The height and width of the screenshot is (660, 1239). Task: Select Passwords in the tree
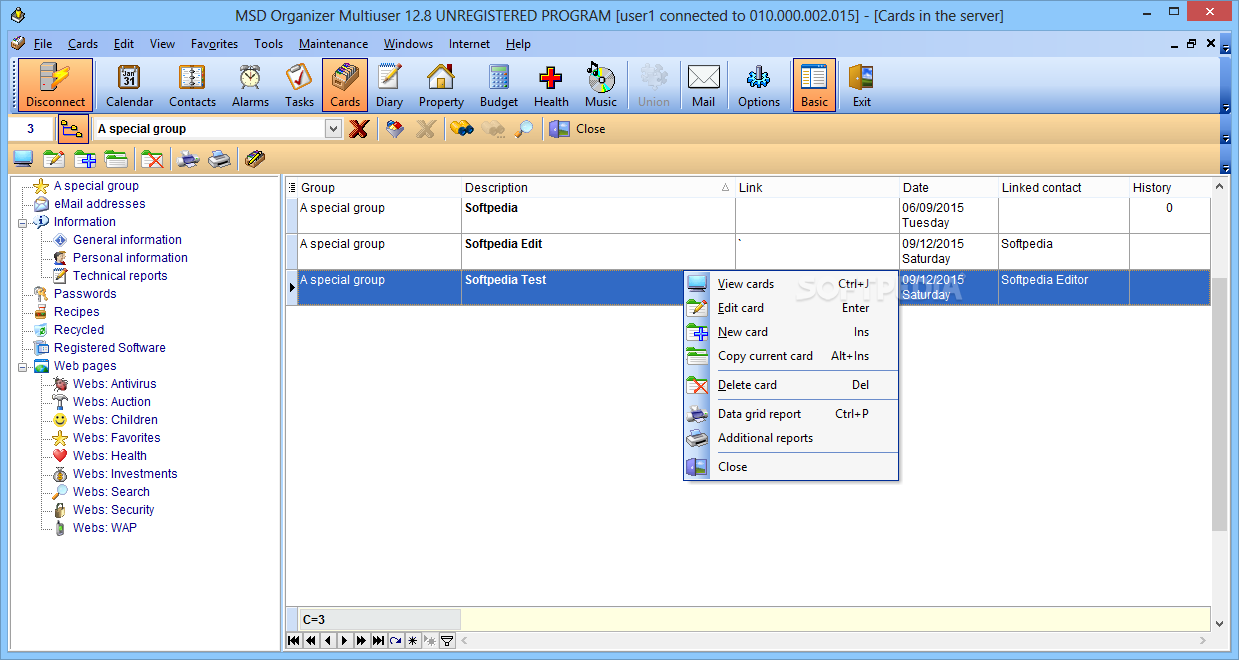click(85, 294)
